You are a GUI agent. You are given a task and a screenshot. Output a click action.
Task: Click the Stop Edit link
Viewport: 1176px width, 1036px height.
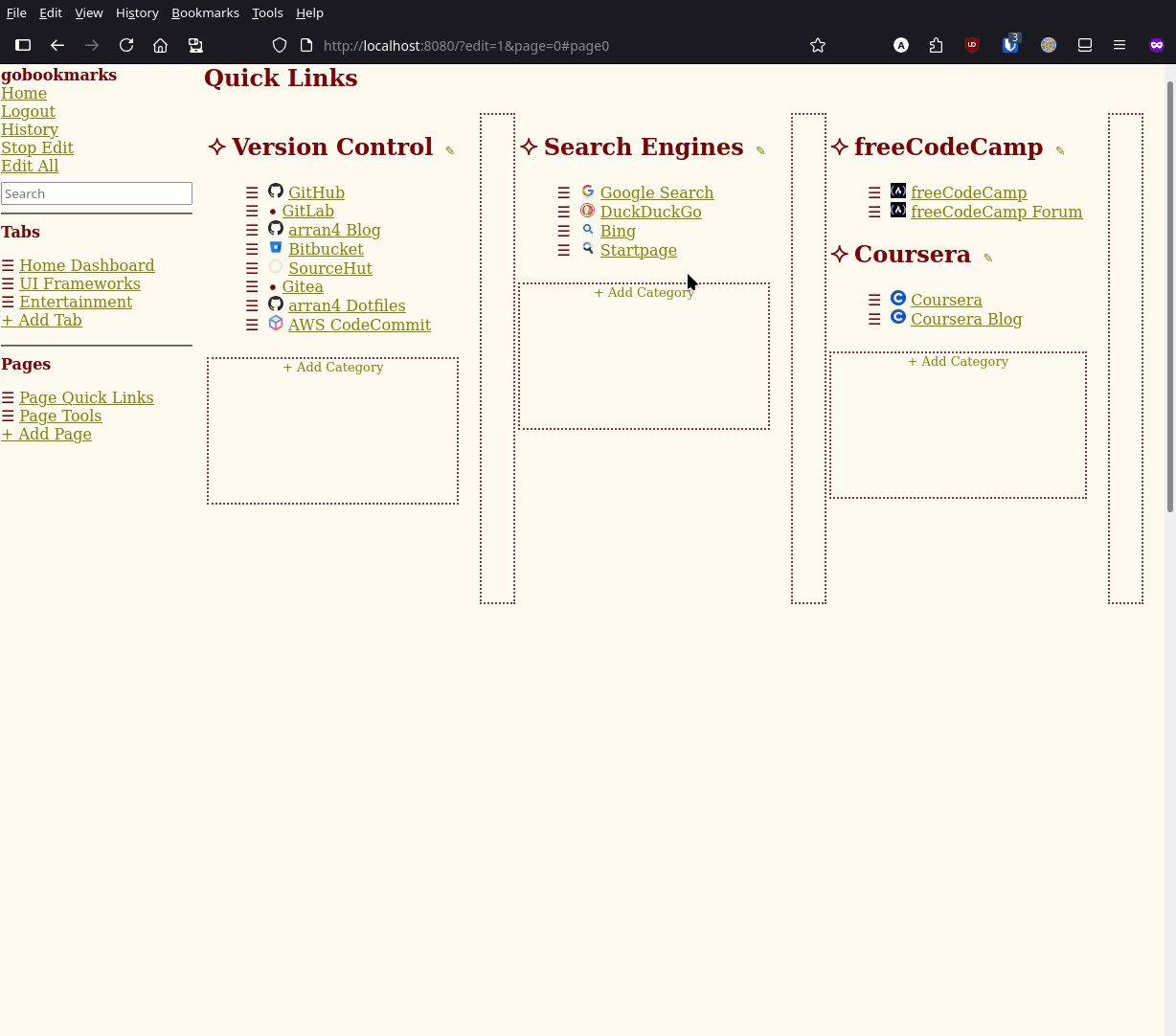(x=37, y=147)
